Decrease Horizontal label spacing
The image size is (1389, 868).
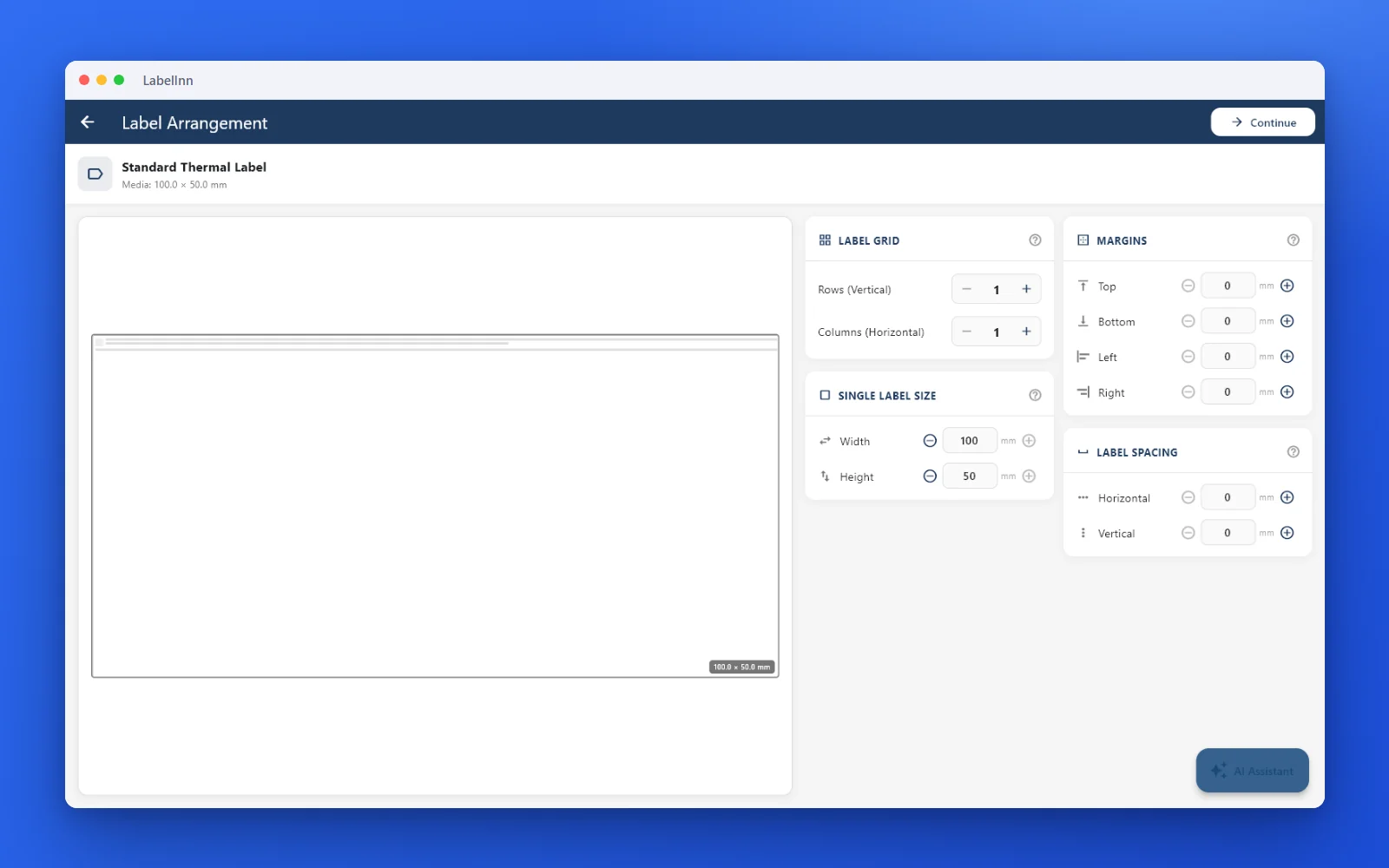(x=1188, y=497)
